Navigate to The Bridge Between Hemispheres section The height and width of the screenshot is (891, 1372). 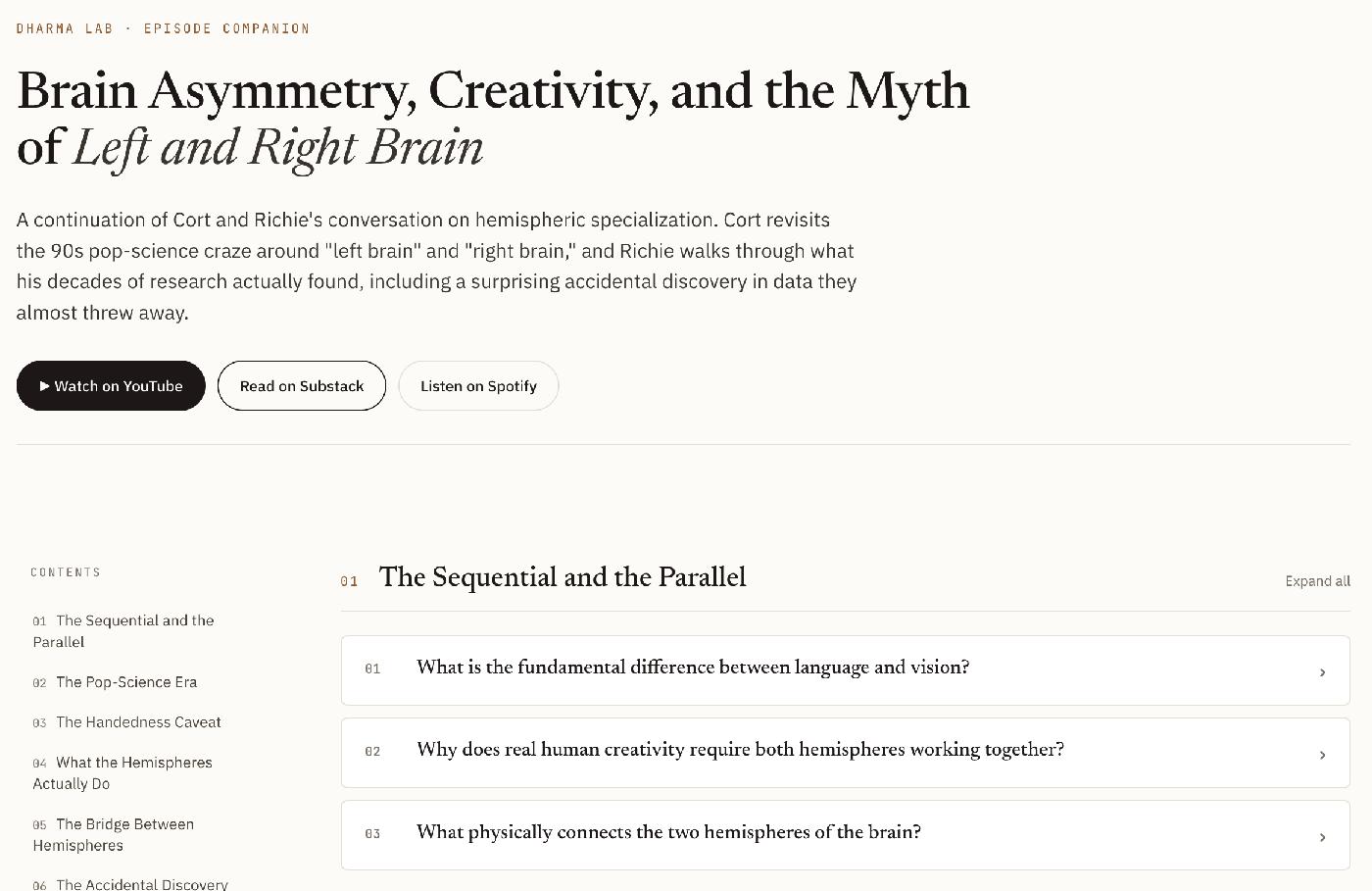(114, 835)
